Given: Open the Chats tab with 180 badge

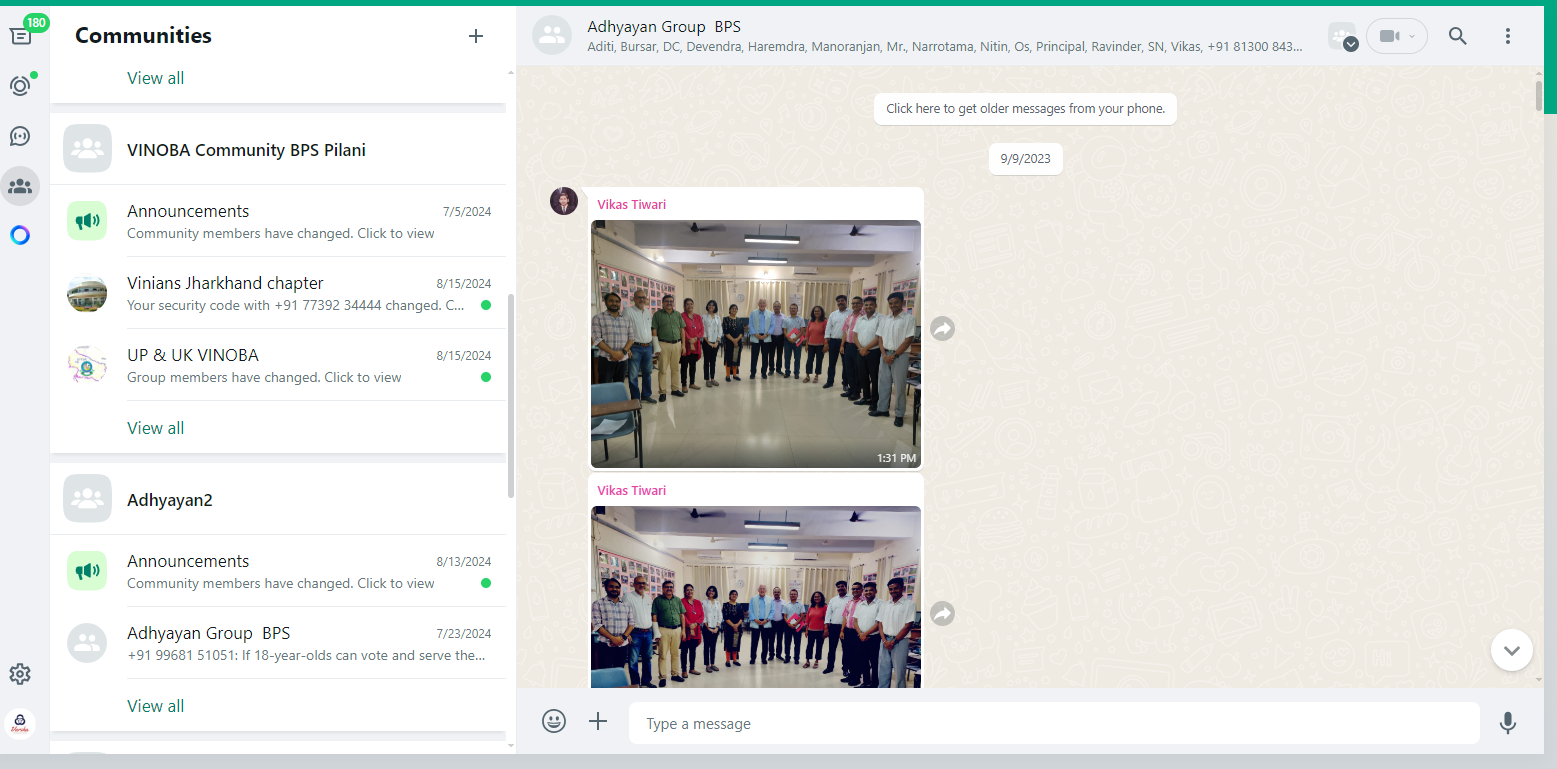Looking at the screenshot, I should (x=21, y=35).
